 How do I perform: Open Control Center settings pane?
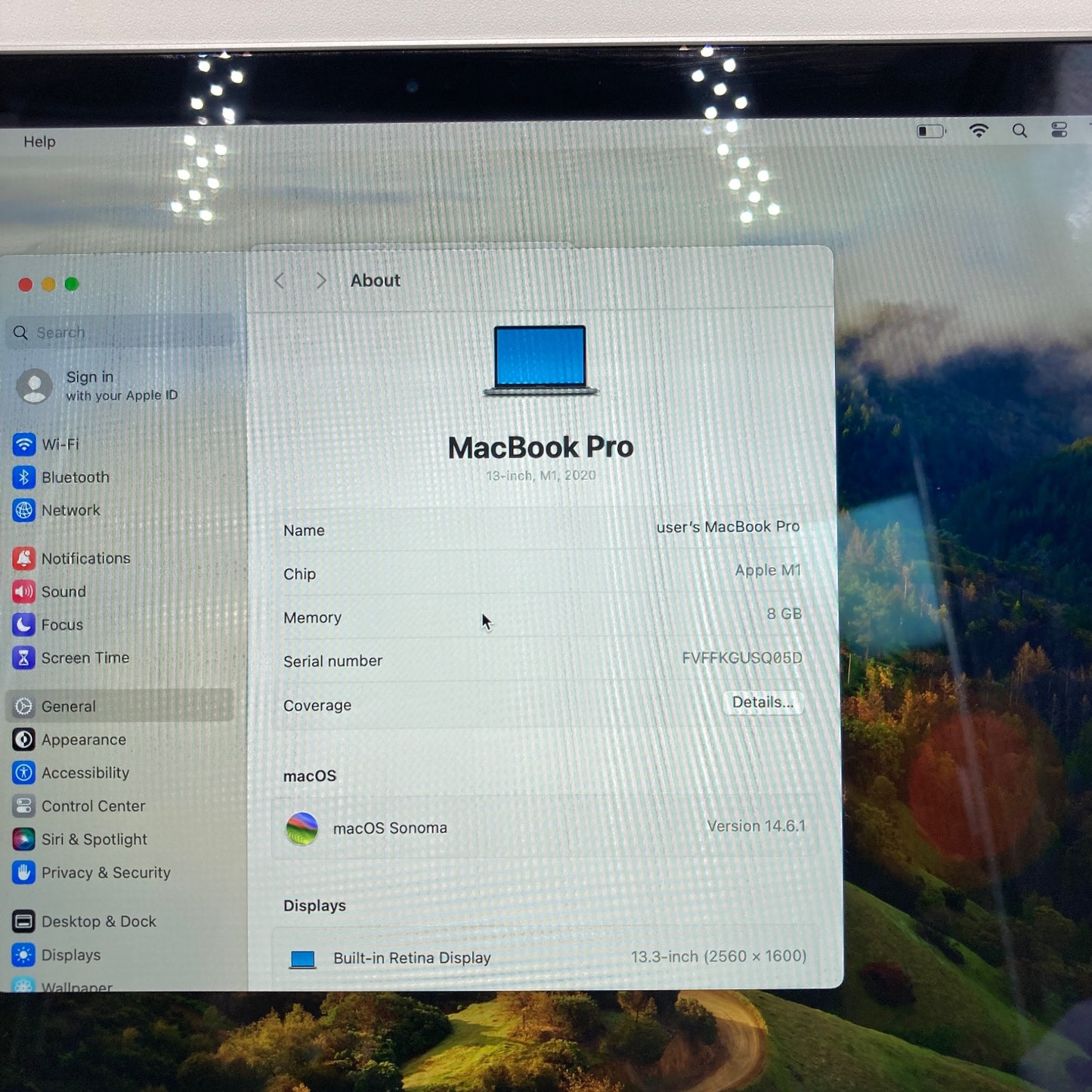(x=92, y=806)
